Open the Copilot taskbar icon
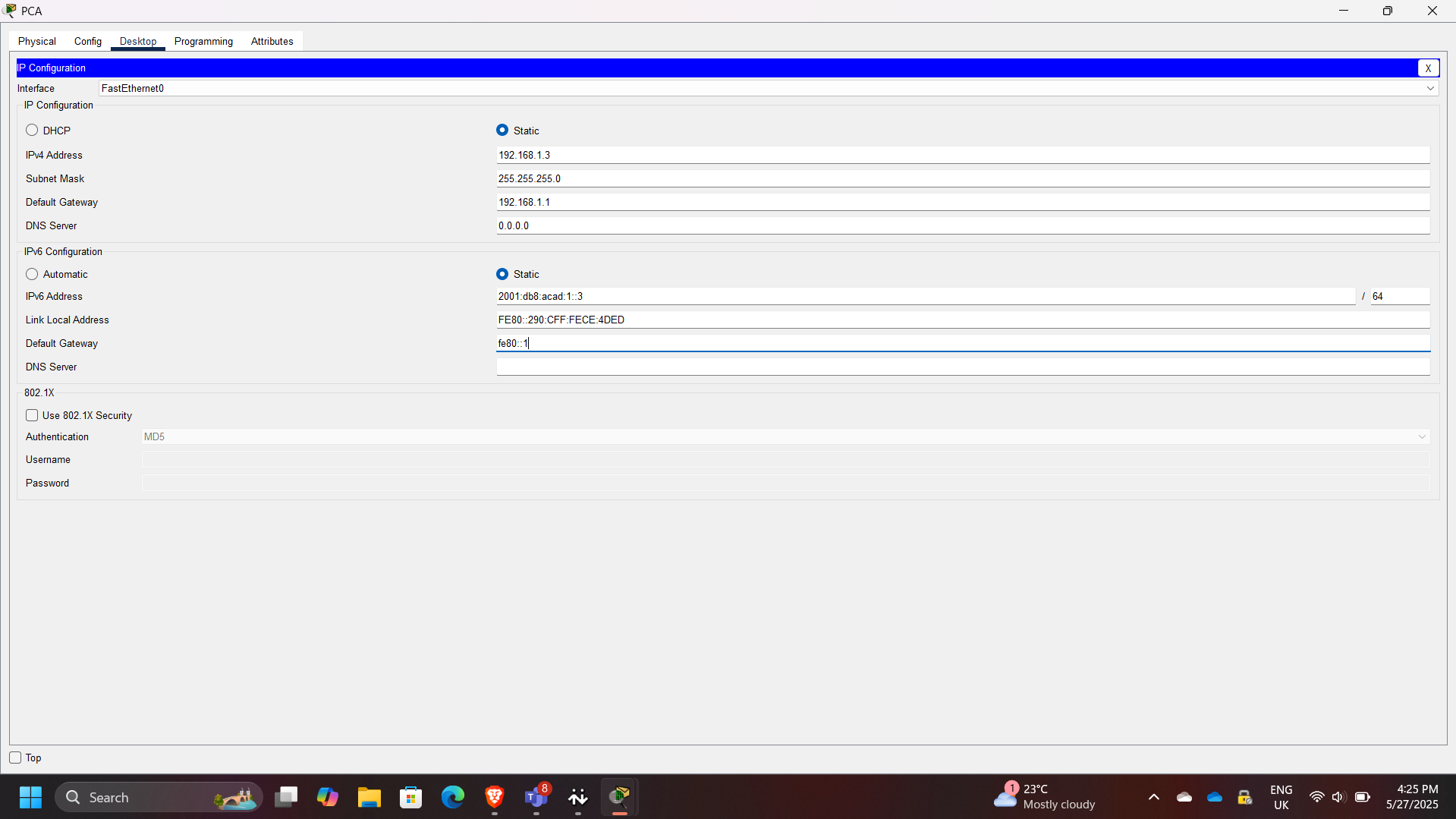The image size is (1456, 819). pyautogui.click(x=328, y=797)
